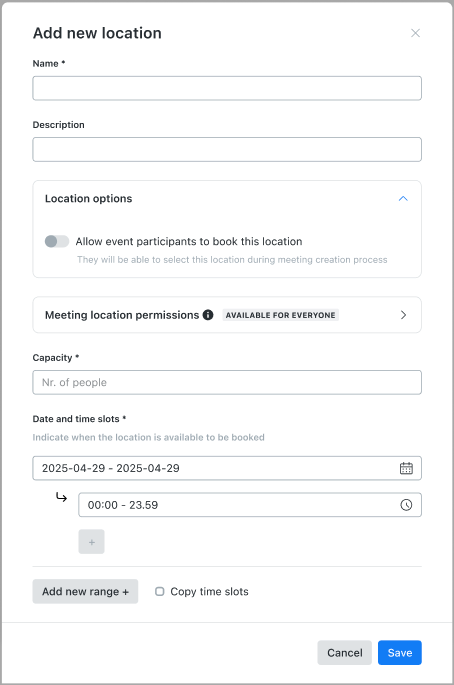Check the Copy time slots checkbox
The height and width of the screenshot is (685, 454).
point(159,591)
